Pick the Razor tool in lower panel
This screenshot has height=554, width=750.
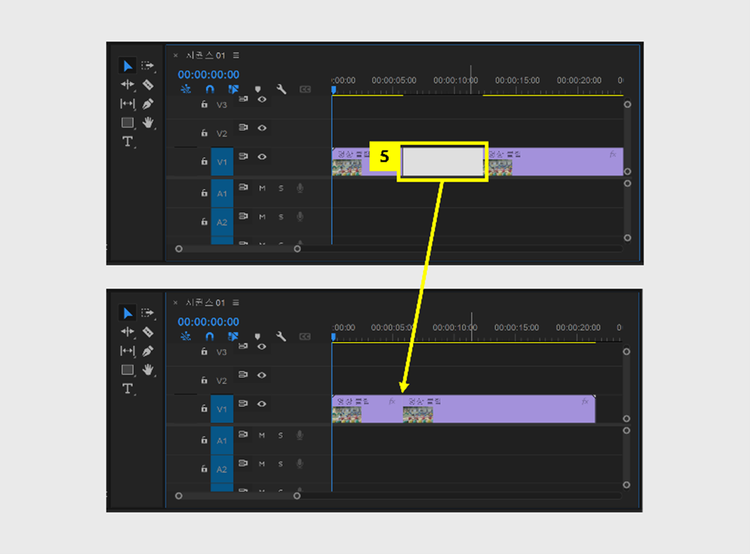(148, 332)
